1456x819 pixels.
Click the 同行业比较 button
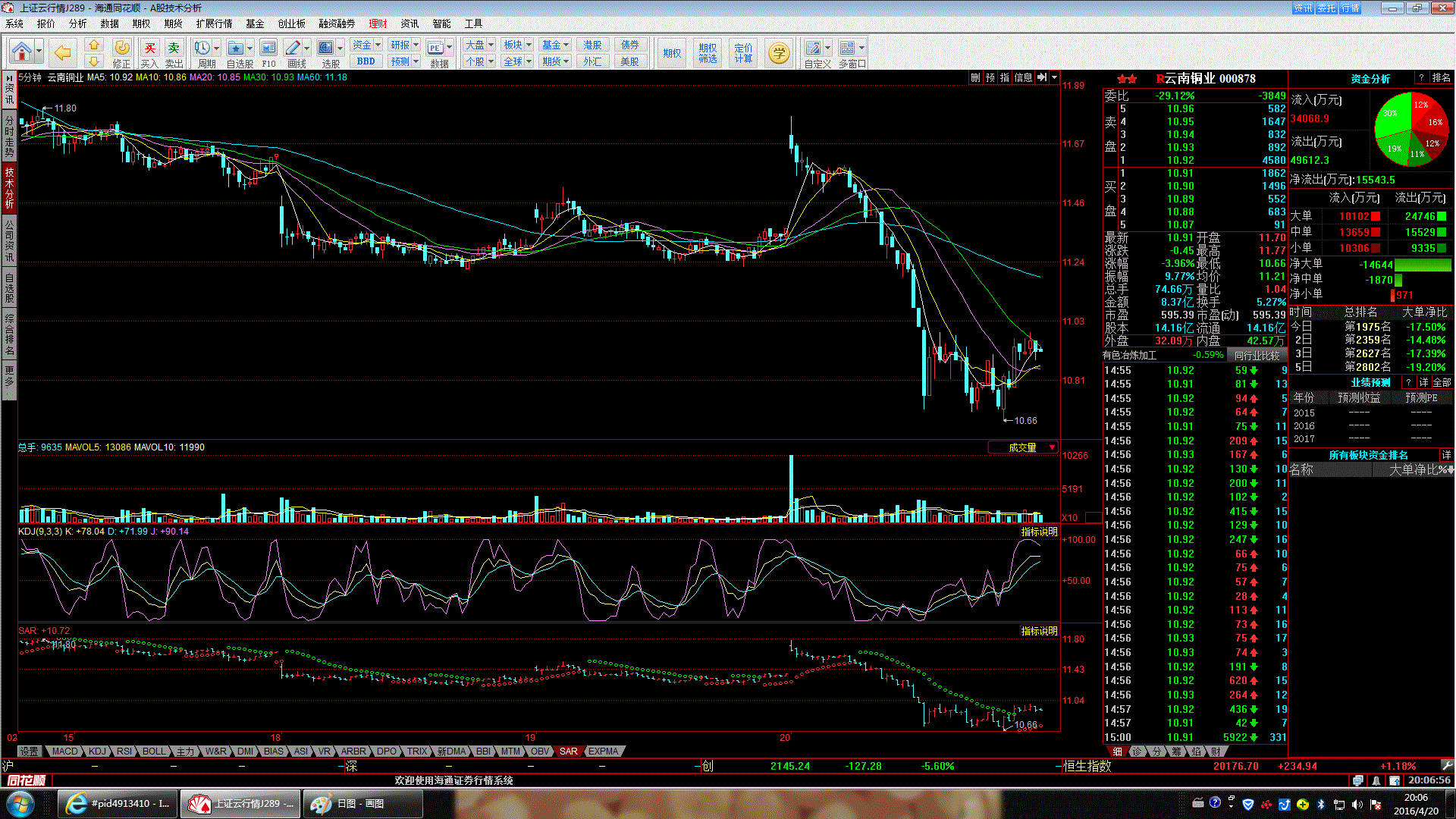point(1257,355)
